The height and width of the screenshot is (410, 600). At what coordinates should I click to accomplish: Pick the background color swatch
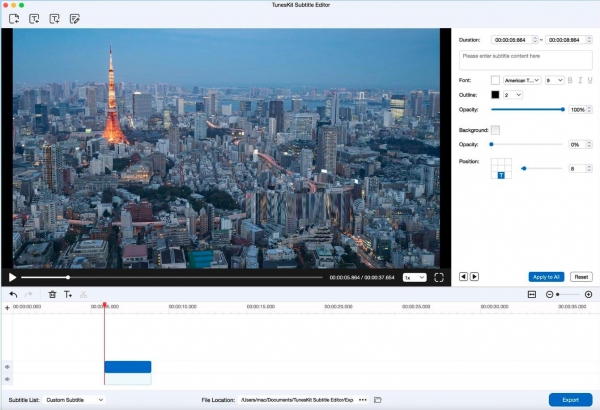coord(495,130)
